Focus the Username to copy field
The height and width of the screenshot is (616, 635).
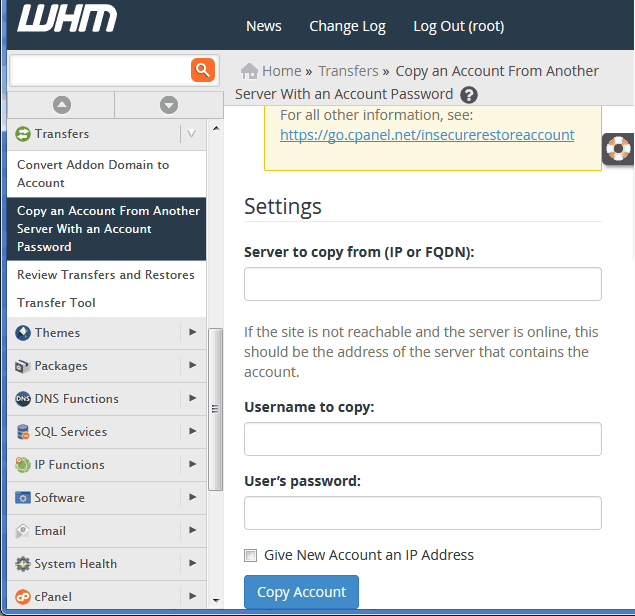pyautogui.click(x=423, y=439)
